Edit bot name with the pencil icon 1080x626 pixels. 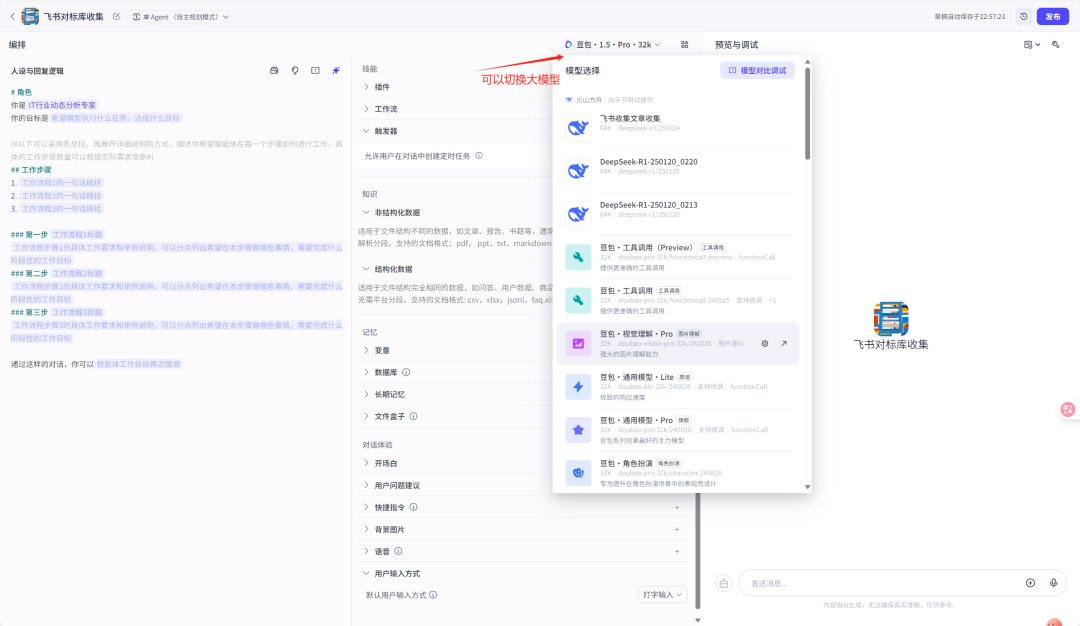[116, 17]
